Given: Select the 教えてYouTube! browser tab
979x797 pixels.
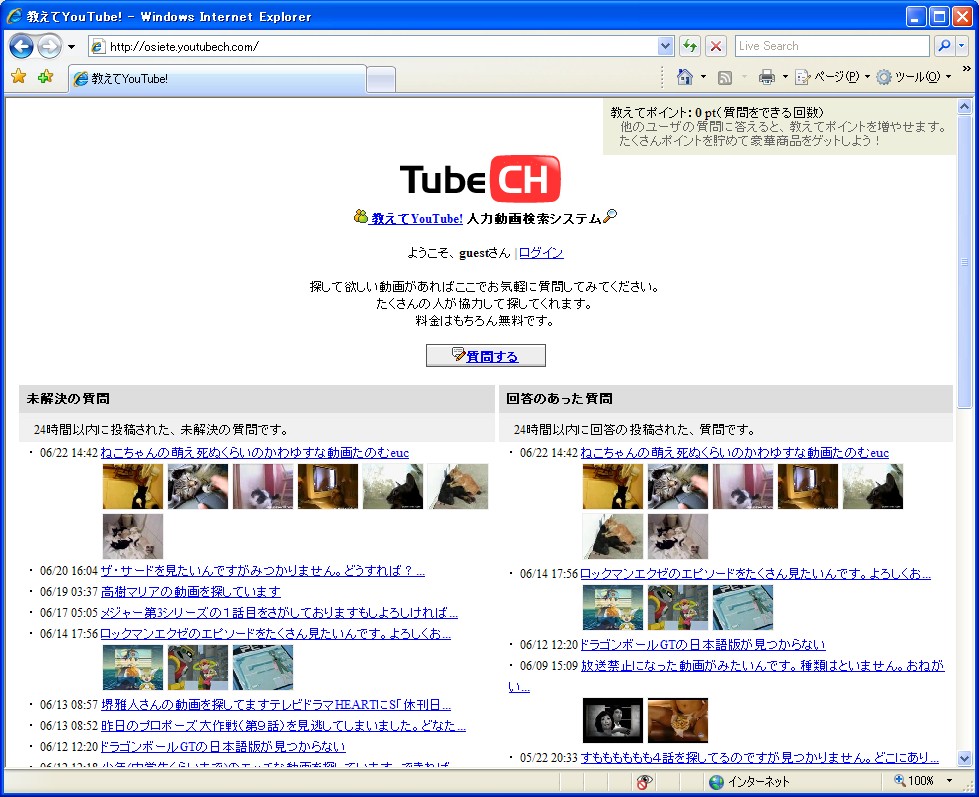Looking at the screenshot, I should pyautogui.click(x=217, y=79).
